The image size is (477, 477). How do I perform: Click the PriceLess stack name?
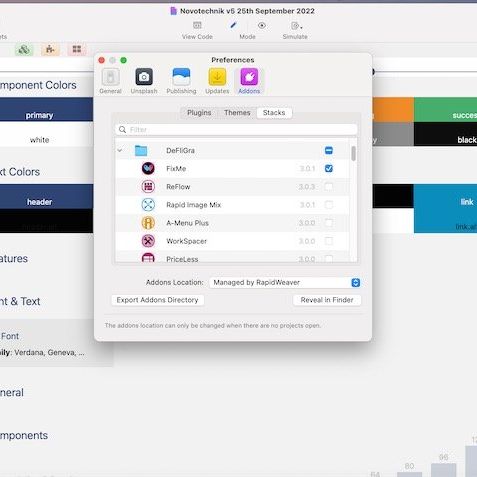point(182,259)
